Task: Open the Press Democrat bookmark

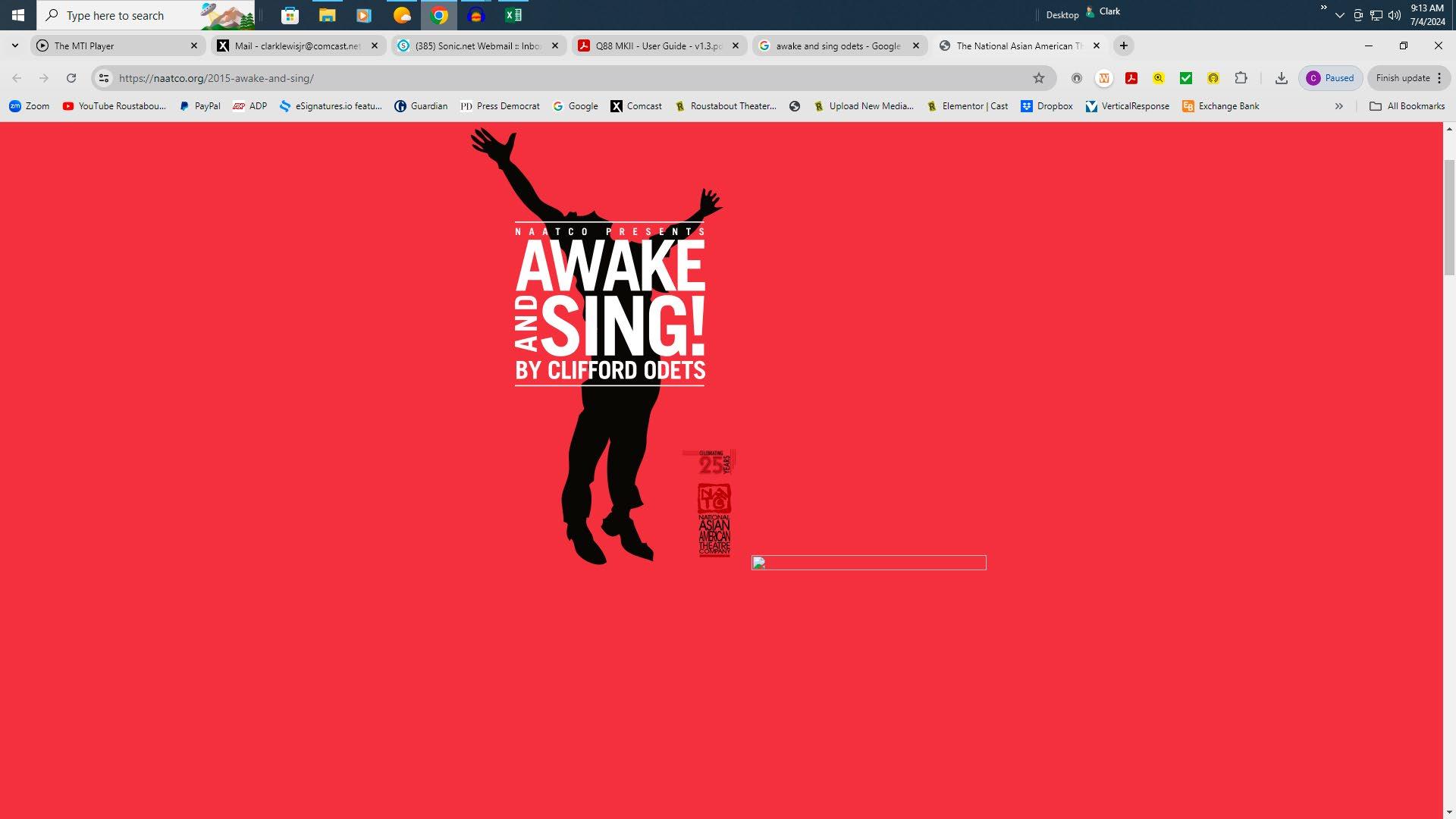Action: pyautogui.click(x=500, y=106)
